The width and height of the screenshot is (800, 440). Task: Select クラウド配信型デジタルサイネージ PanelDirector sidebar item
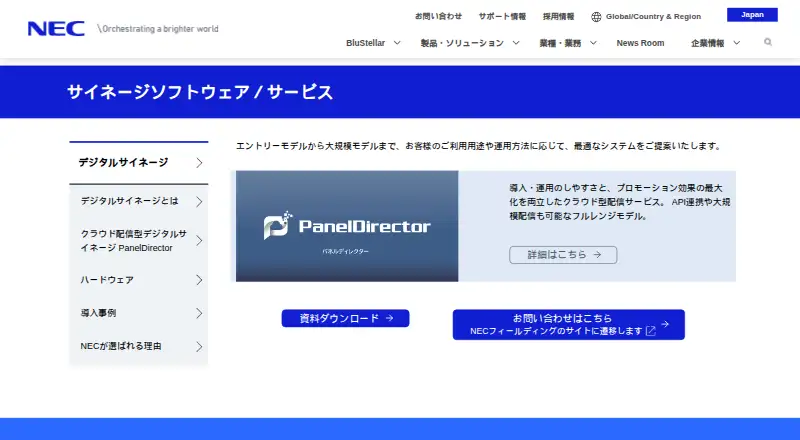point(139,240)
